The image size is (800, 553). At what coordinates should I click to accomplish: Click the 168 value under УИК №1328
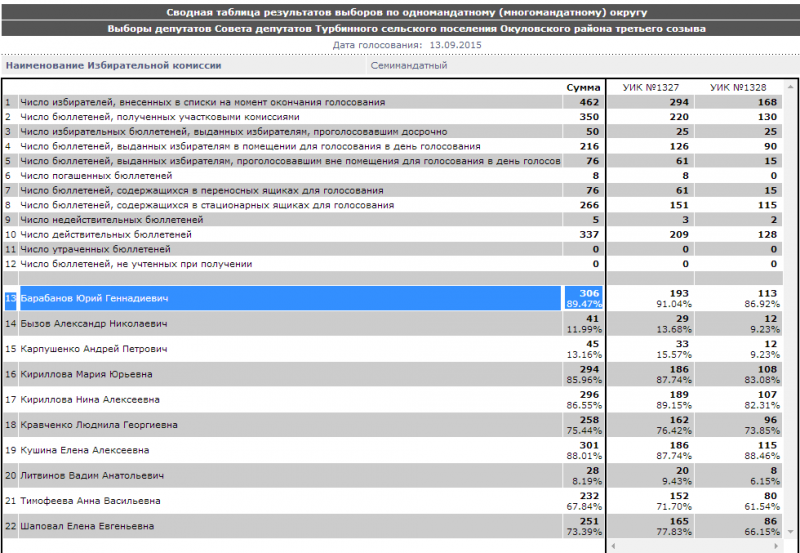767,102
